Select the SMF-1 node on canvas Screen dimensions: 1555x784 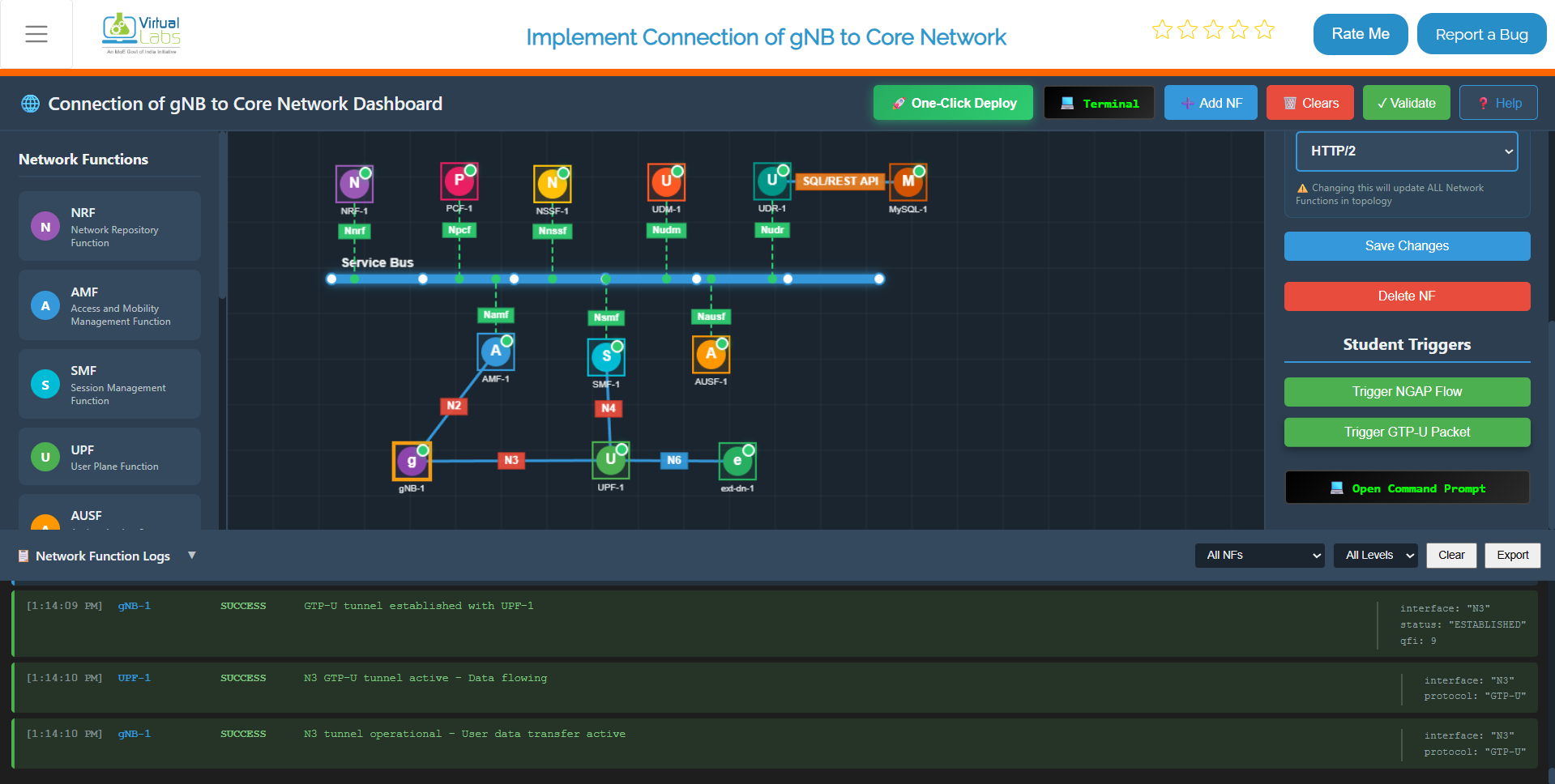coord(606,356)
